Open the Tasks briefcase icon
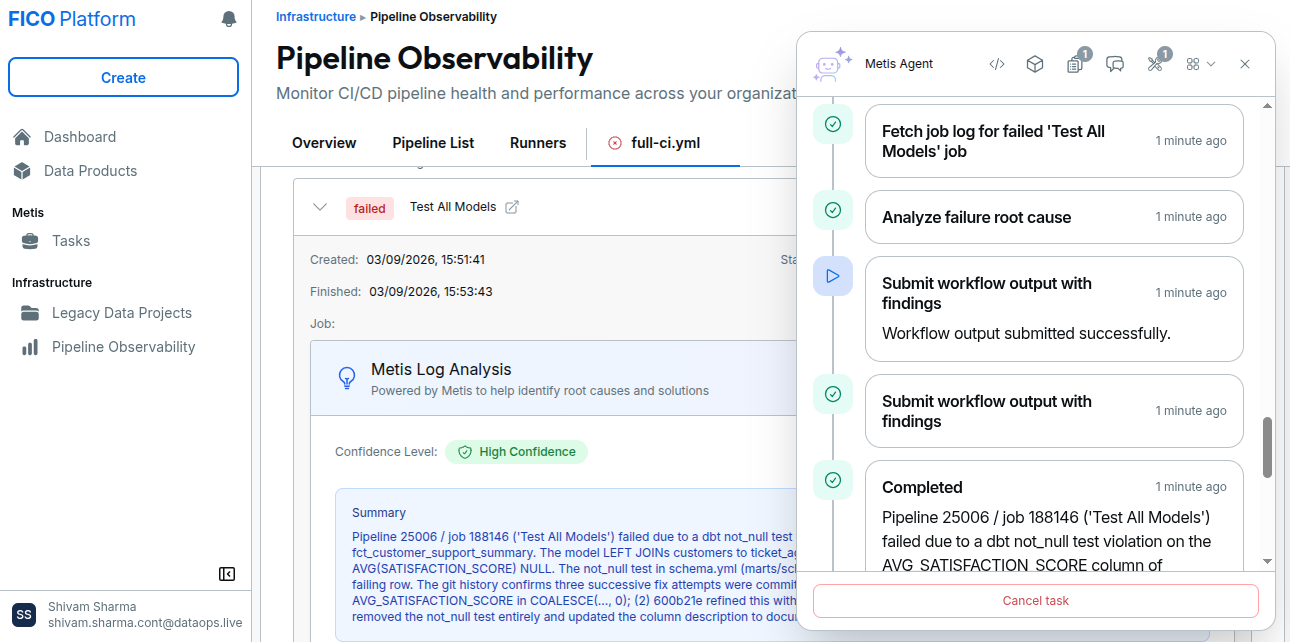The image size is (1290, 642). 30,241
